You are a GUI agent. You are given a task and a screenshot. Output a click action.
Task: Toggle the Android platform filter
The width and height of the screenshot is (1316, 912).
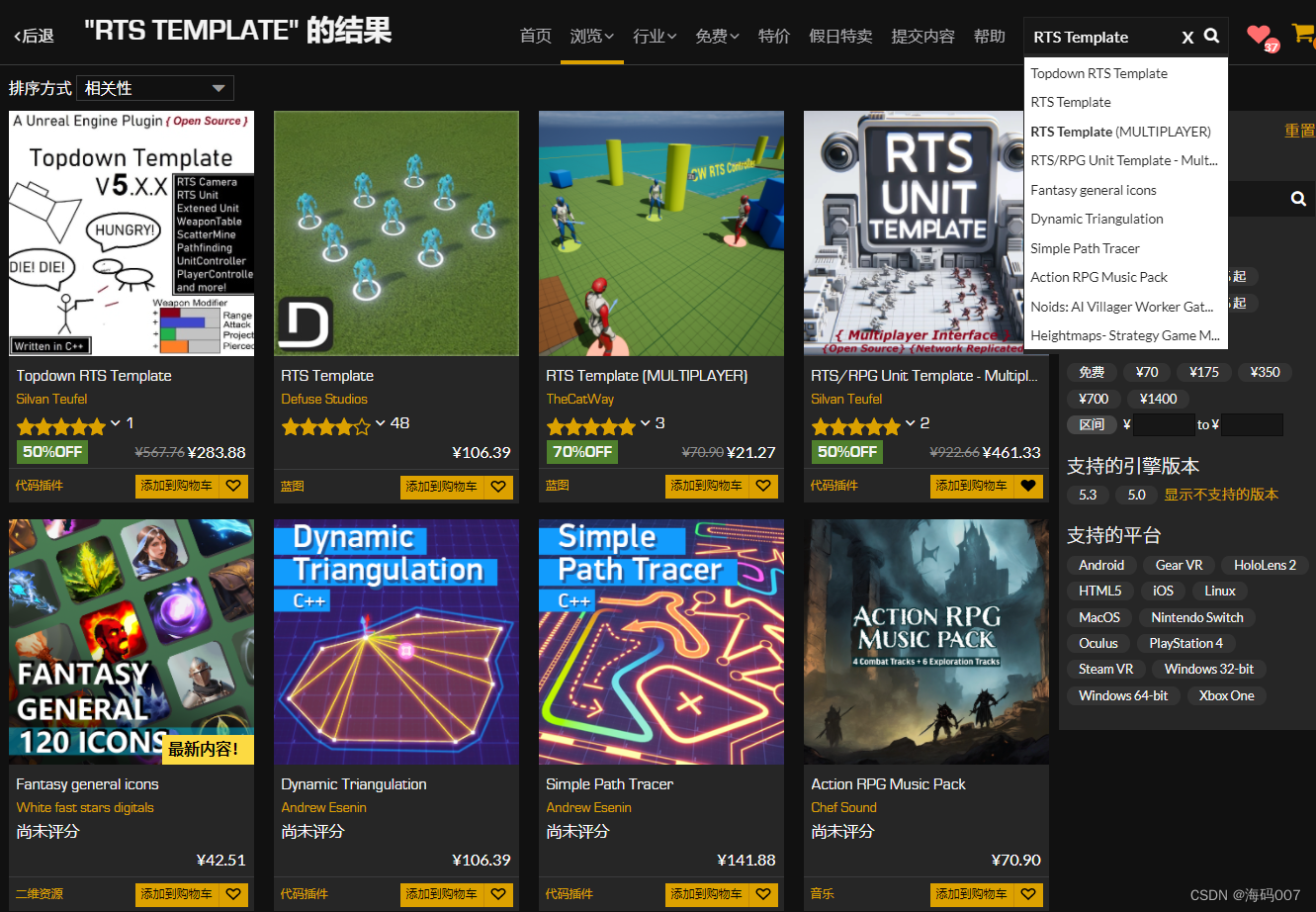tap(1101, 565)
